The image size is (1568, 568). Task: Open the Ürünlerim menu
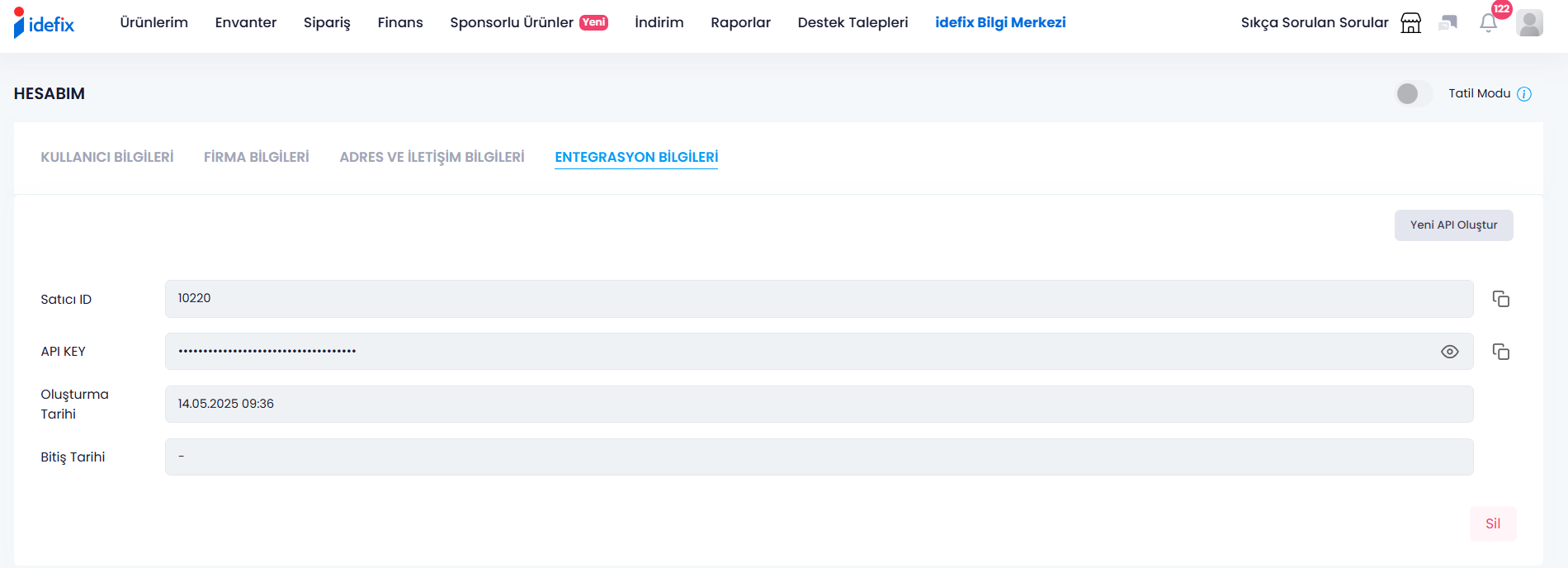154,22
